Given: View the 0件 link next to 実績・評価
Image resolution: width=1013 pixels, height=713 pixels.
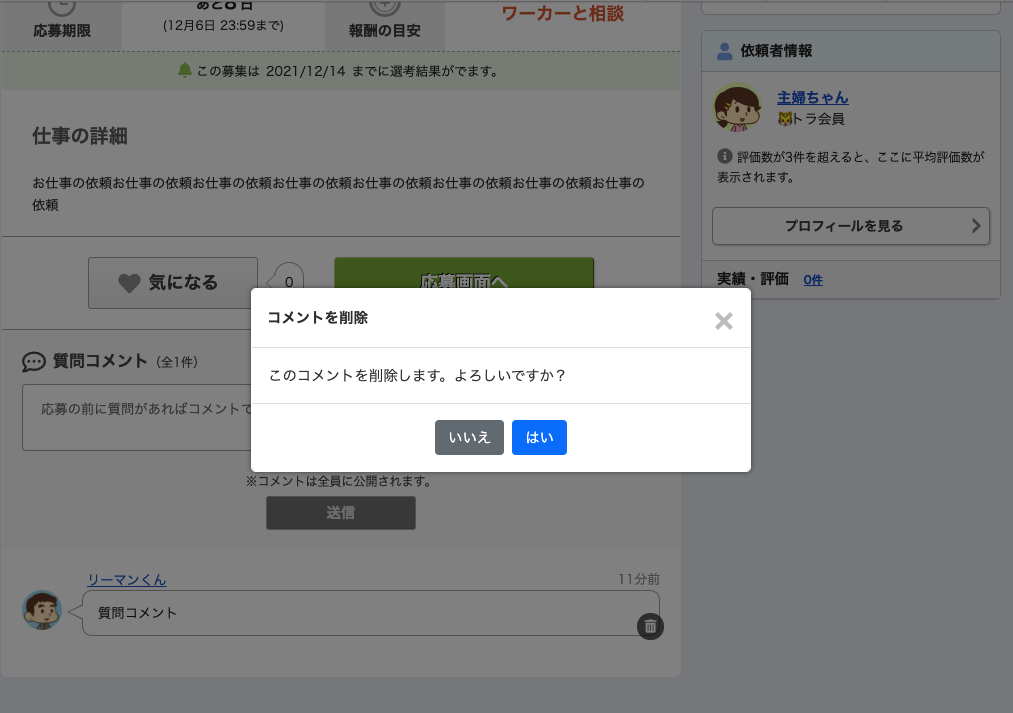Looking at the screenshot, I should point(813,280).
